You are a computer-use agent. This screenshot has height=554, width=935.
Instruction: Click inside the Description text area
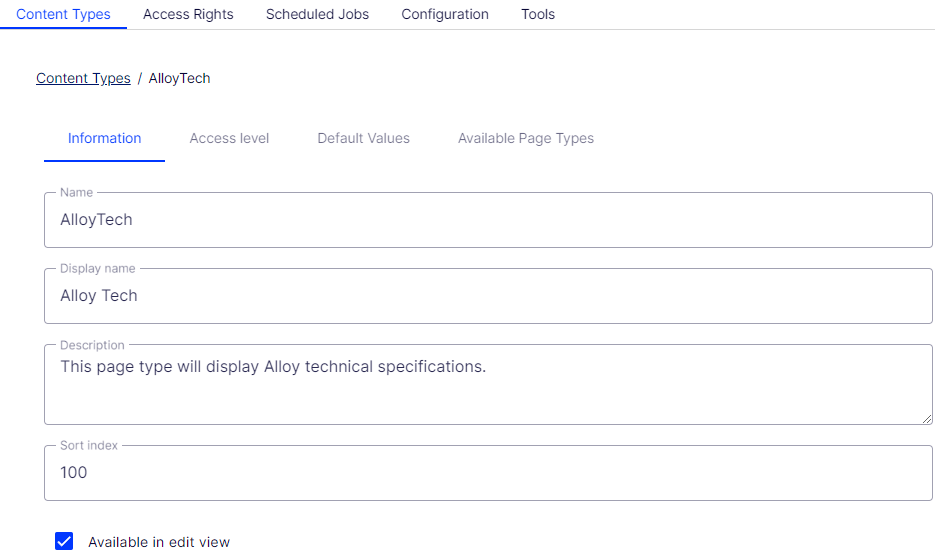[488, 385]
